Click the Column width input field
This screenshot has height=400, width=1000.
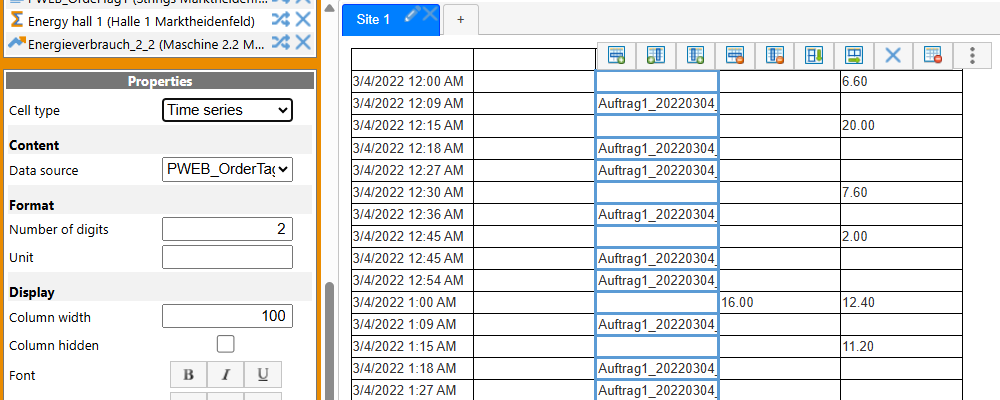click(x=227, y=317)
